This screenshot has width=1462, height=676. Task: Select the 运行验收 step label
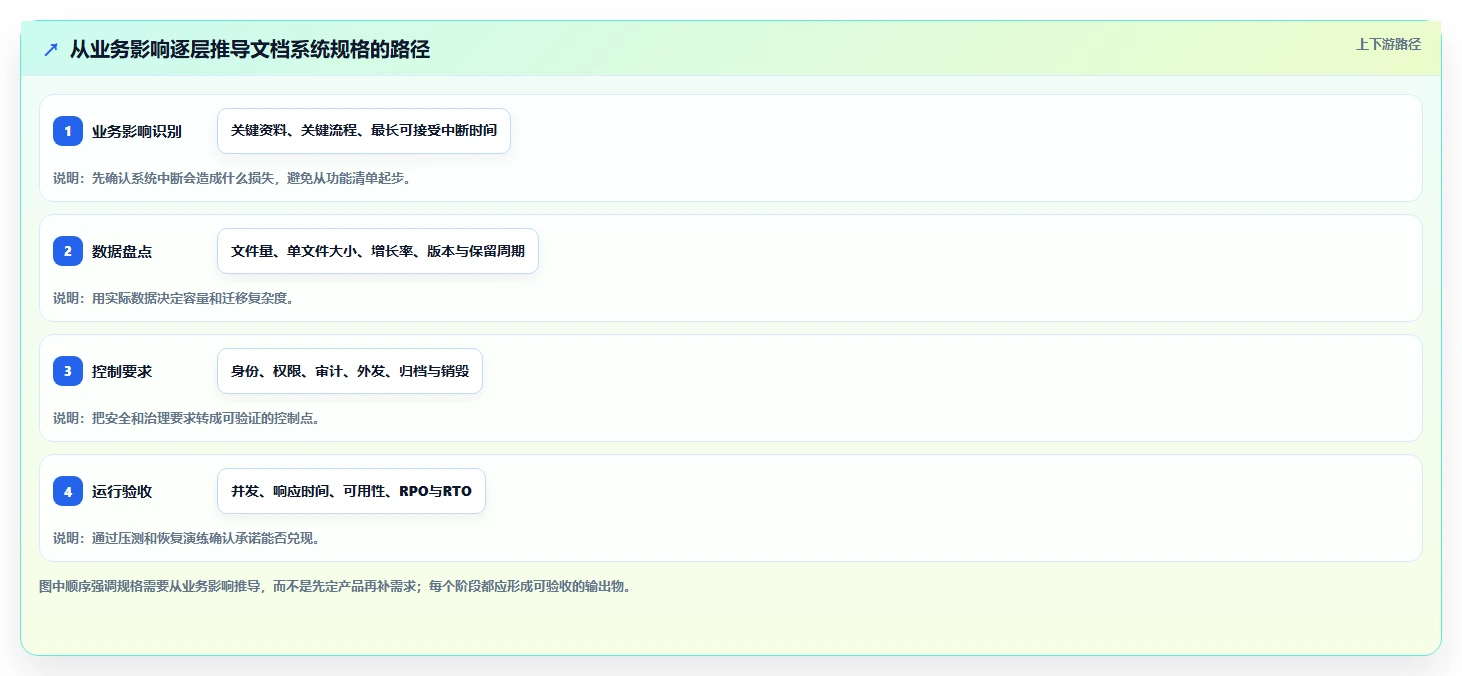[x=122, y=491]
